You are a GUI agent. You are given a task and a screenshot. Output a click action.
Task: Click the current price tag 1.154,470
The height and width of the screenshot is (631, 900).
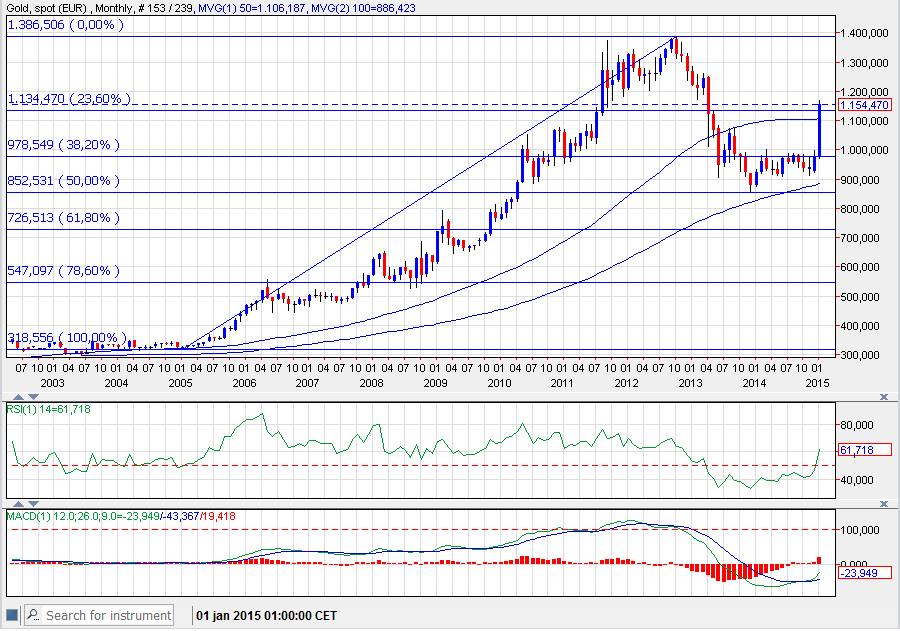(864, 105)
